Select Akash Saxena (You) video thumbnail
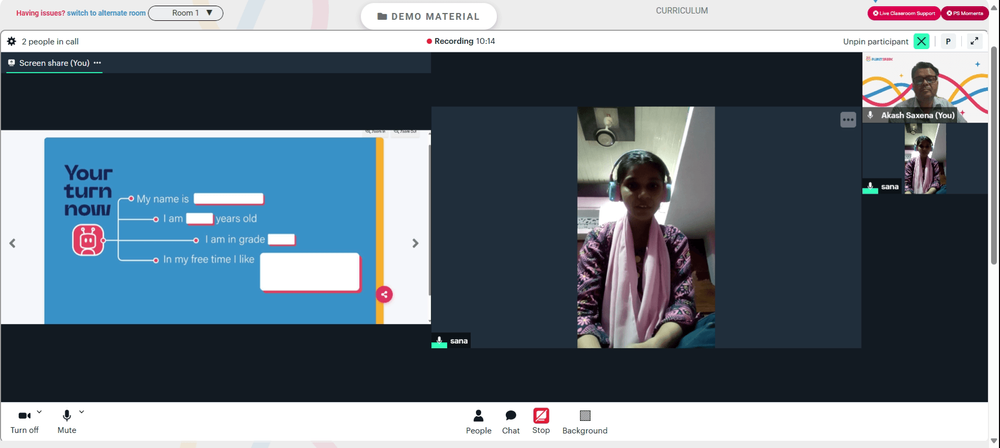Viewport: 1000px width, 448px height. (x=925, y=88)
